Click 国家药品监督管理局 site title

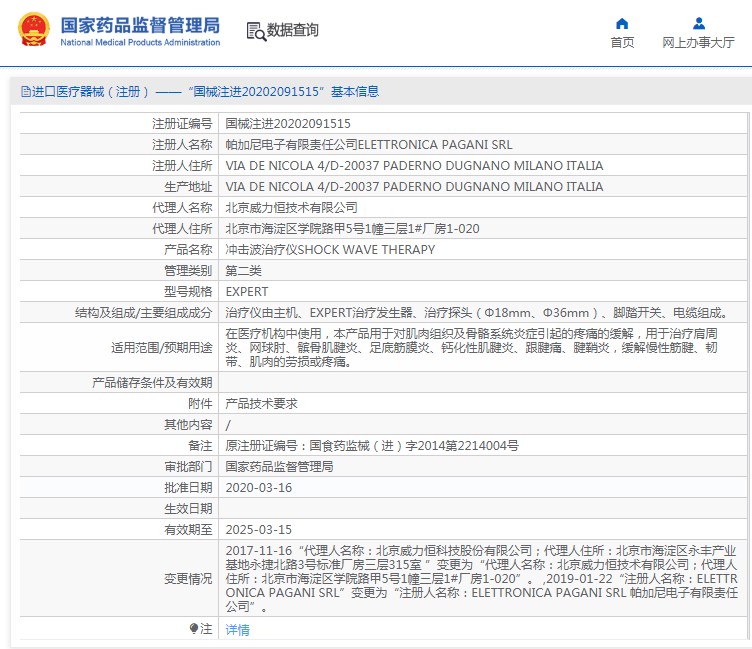click(140, 25)
